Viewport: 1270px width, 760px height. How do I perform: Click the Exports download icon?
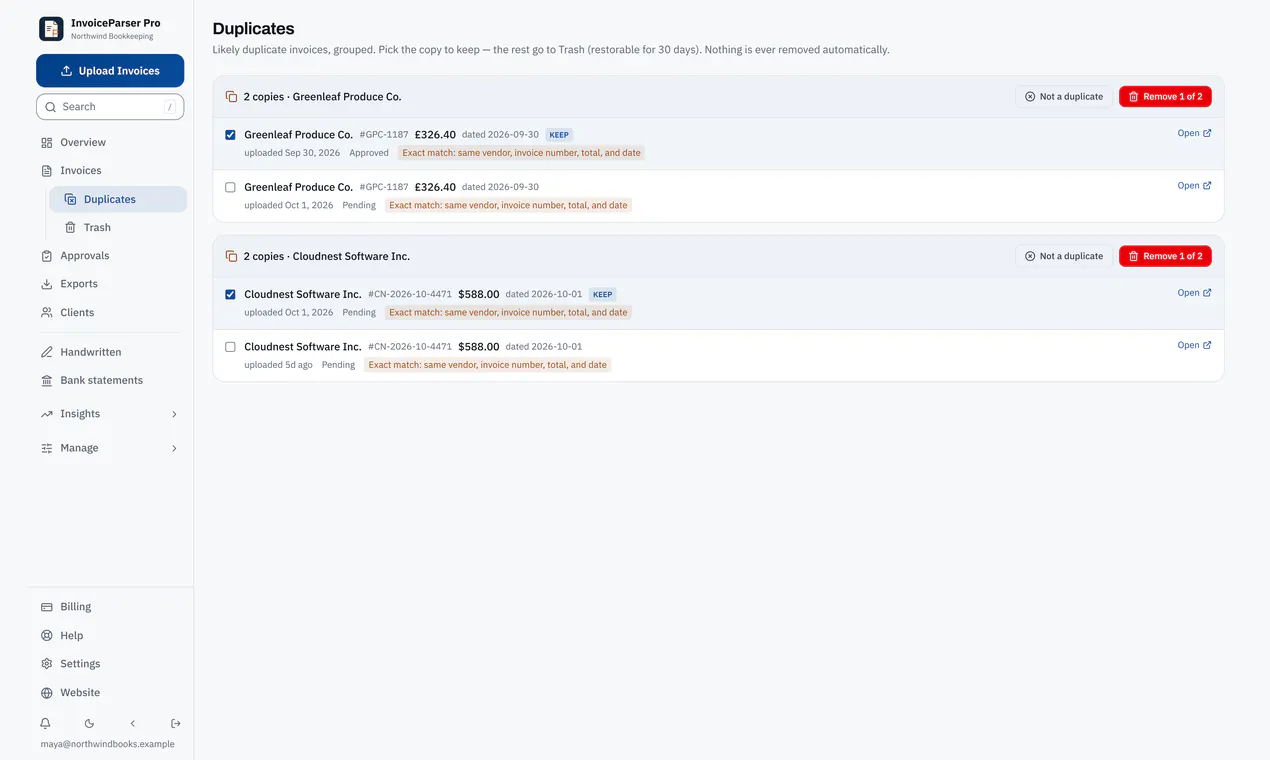tap(46, 284)
